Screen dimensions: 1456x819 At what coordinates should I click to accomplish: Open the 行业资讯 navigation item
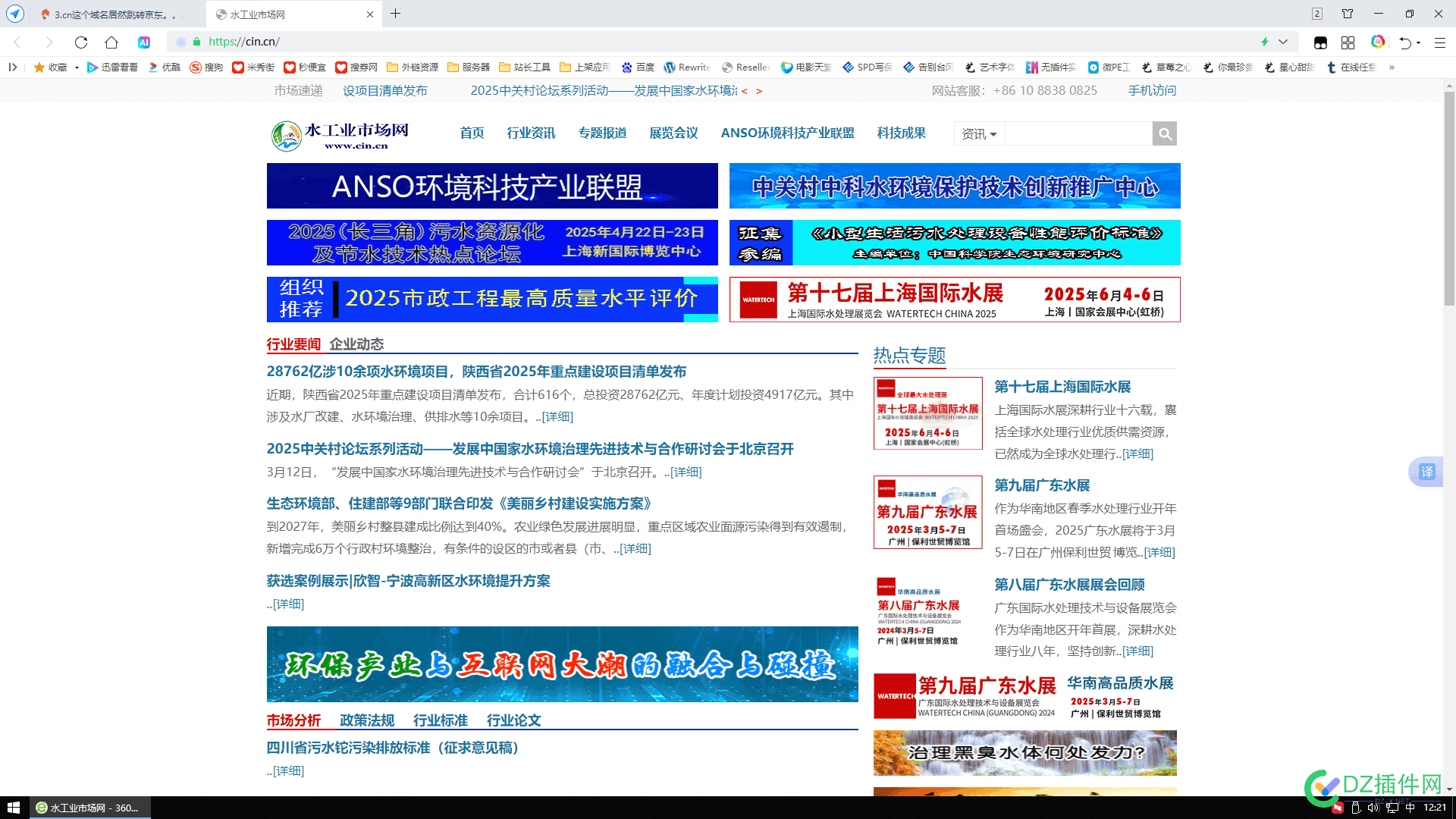click(x=531, y=133)
